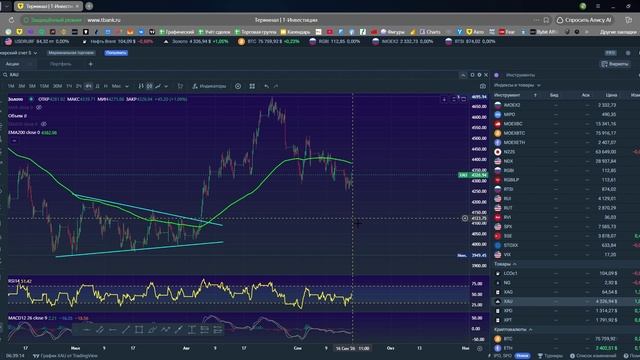Click the Спросить Алису AI button

(584, 20)
